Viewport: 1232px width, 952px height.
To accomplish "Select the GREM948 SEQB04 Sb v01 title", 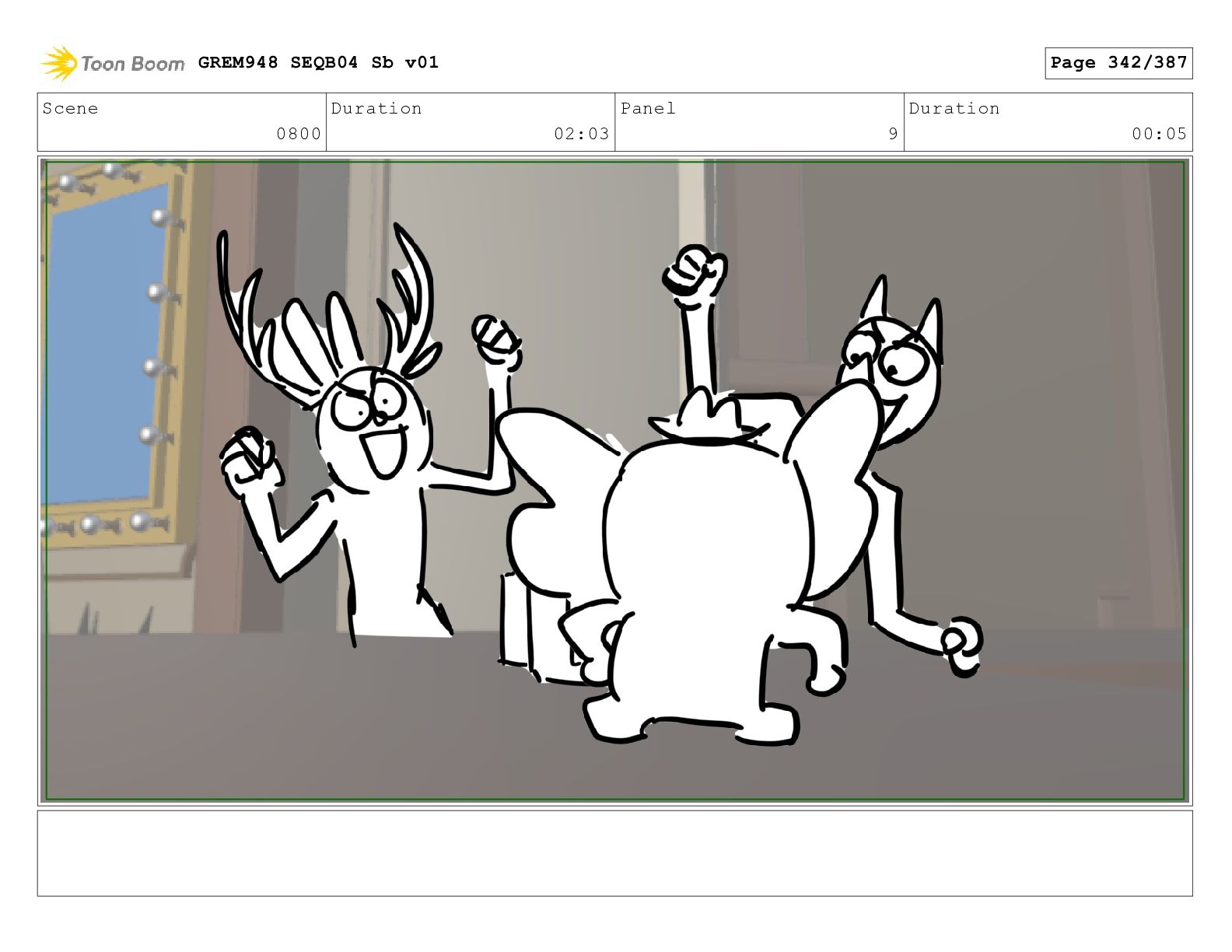I will point(318,62).
